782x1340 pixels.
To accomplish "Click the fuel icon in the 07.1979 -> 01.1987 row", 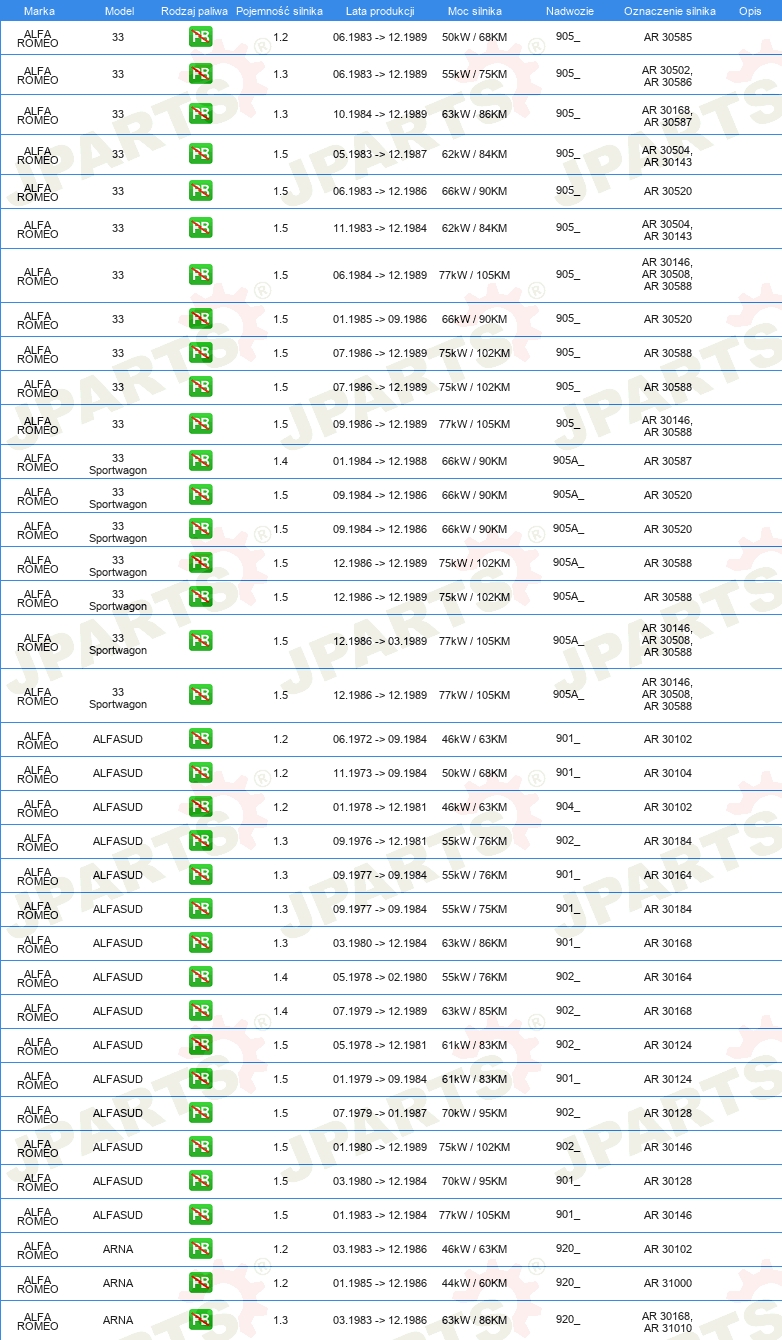I will pos(200,1113).
